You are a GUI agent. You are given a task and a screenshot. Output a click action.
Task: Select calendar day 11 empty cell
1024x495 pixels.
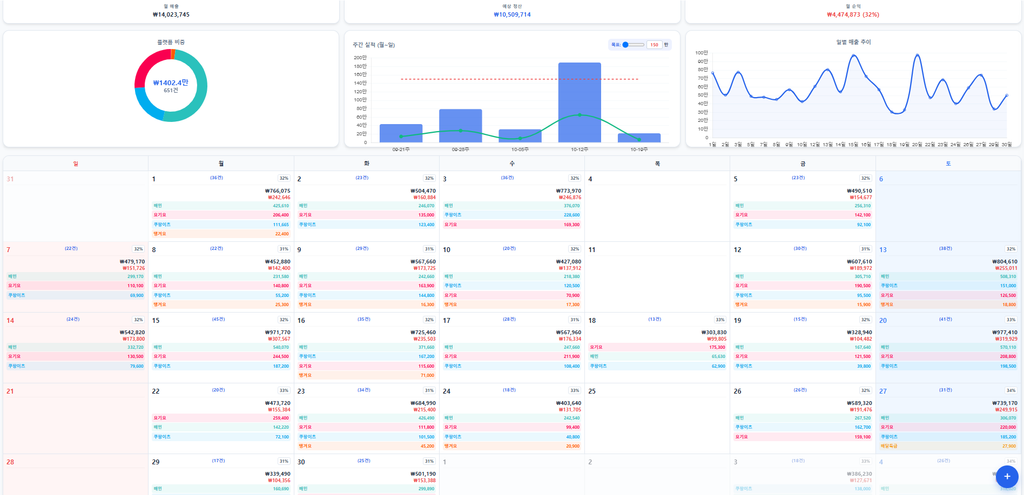click(x=657, y=277)
